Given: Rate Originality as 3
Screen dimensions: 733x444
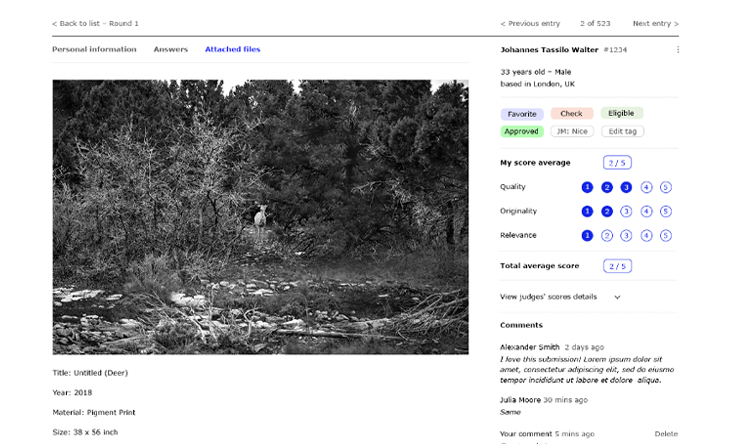Looking at the screenshot, I should (626, 211).
